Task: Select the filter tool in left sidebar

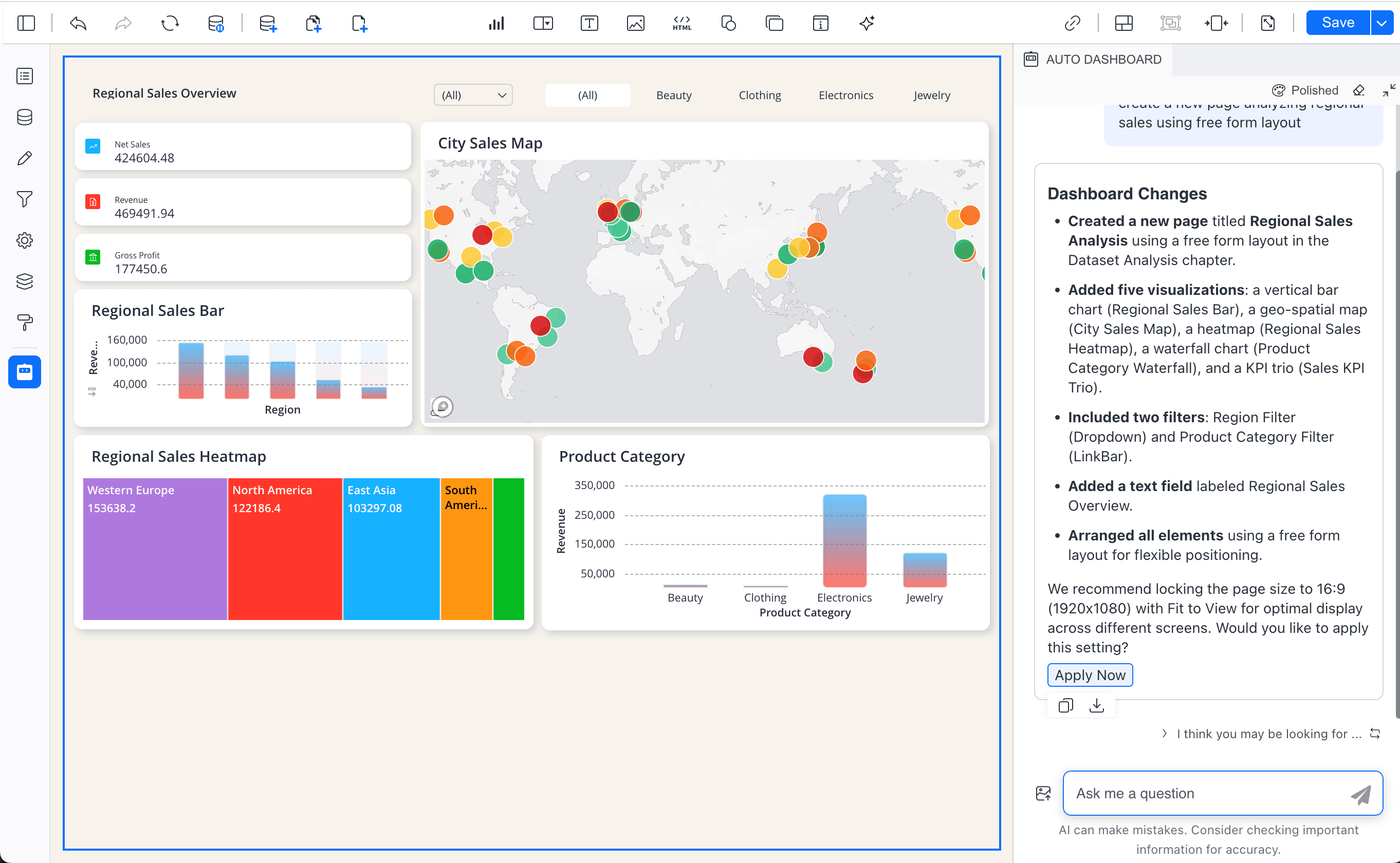Action: [x=25, y=199]
